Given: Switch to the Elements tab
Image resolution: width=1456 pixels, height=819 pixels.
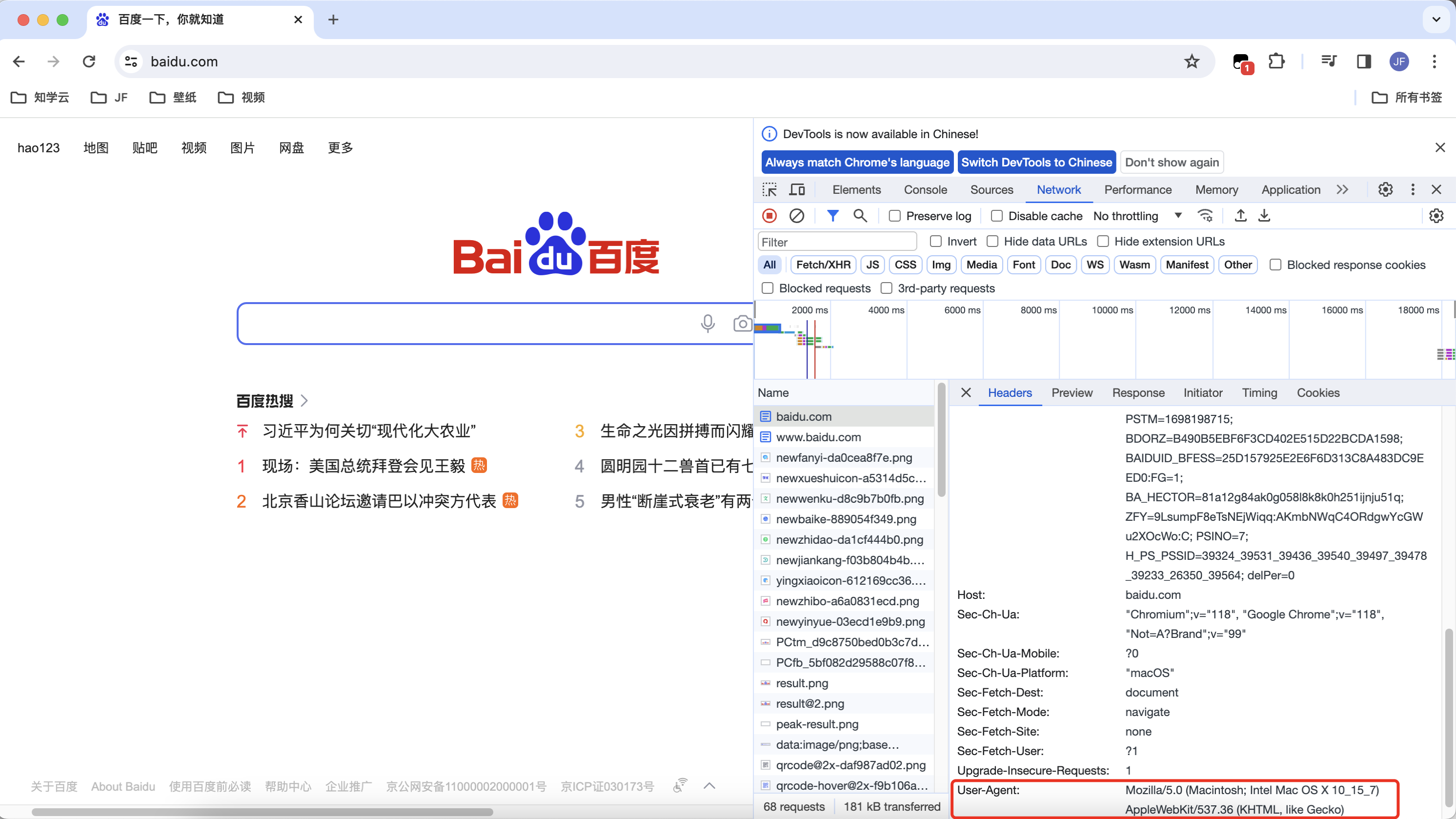Looking at the screenshot, I should point(856,189).
